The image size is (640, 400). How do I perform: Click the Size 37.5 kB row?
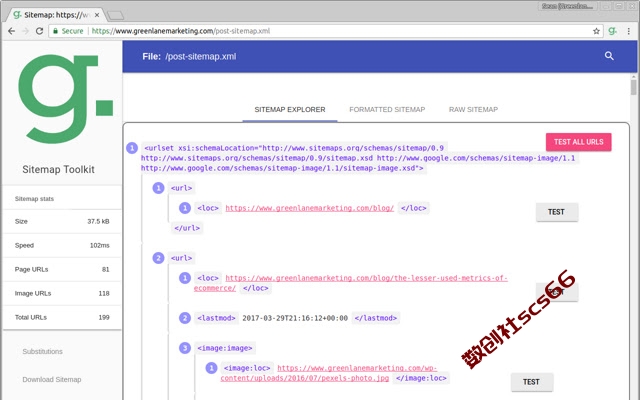point(62,221)
